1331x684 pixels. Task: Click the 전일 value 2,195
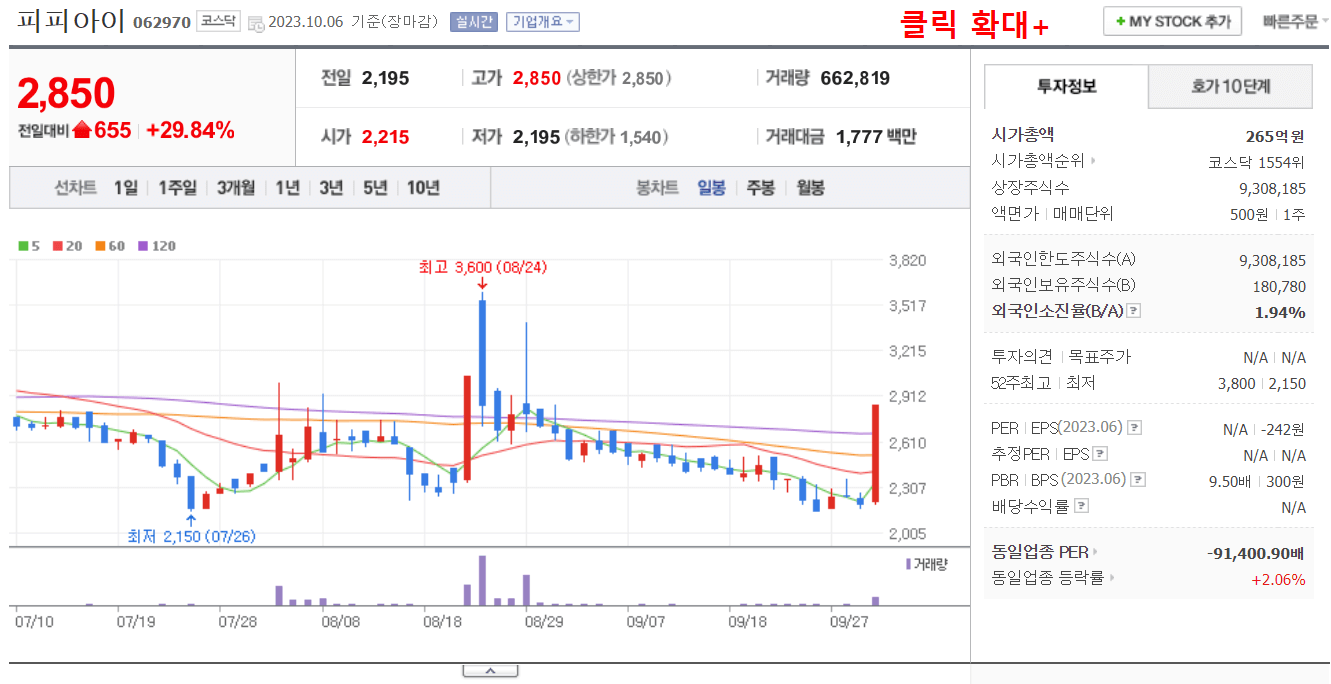point(385,78)
